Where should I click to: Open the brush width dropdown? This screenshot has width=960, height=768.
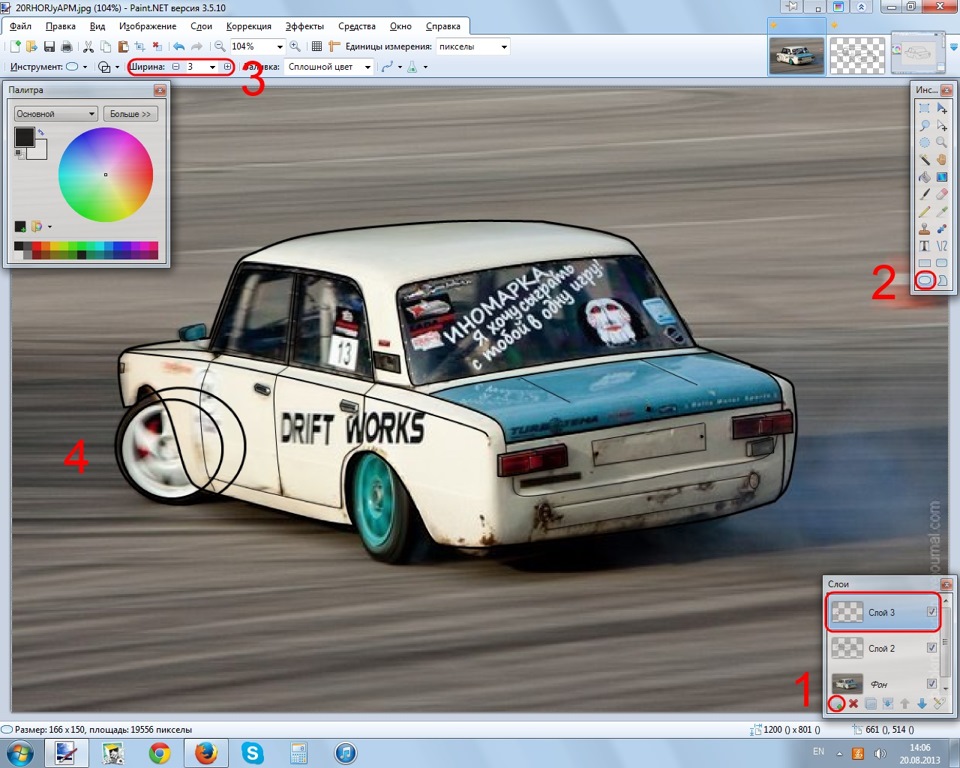coord(212,67)
